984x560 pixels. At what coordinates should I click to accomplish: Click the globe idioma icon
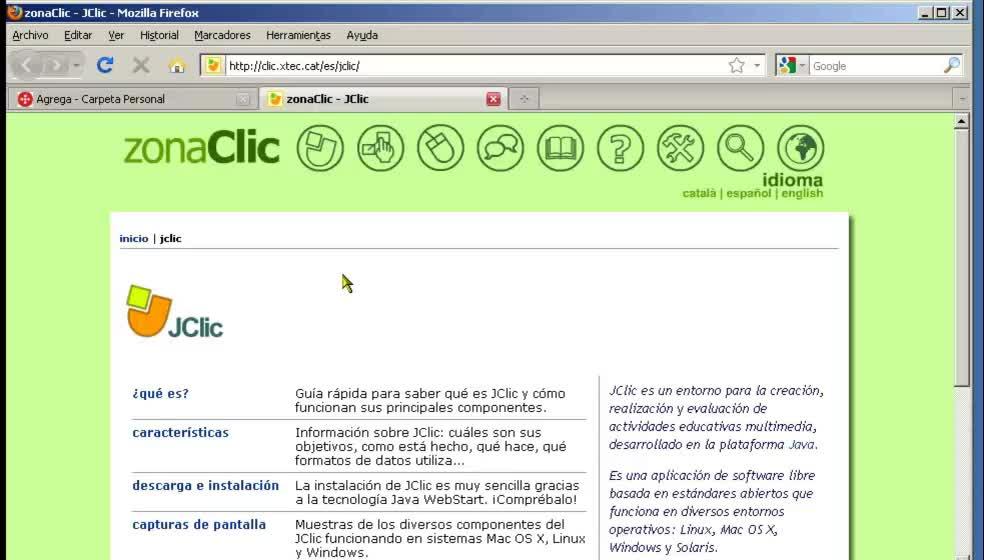[x=801, y=148]
